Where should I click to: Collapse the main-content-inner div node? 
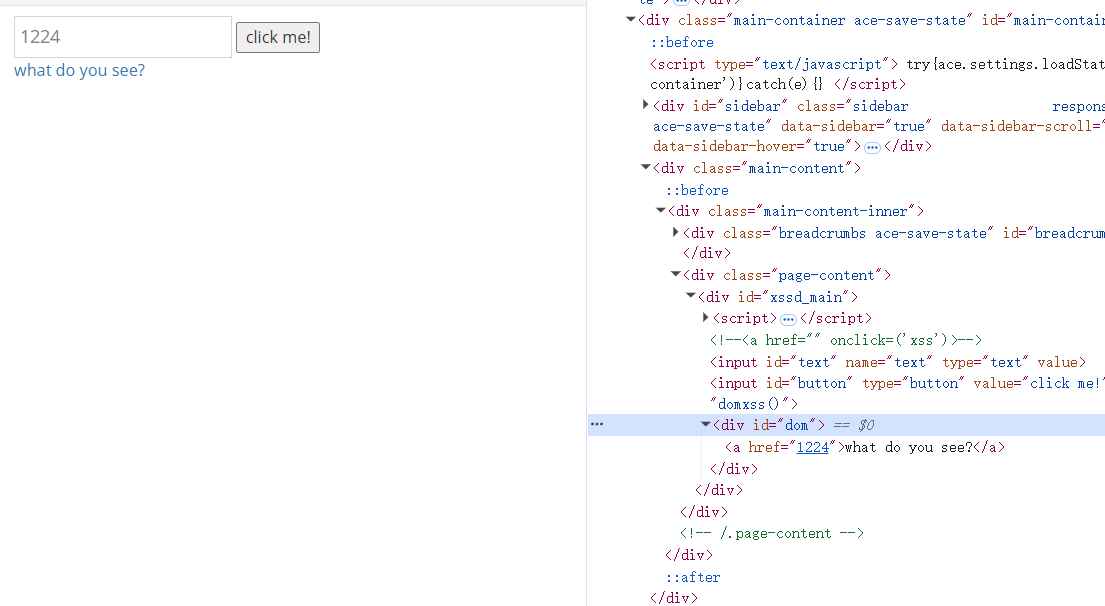coord(661,210)
